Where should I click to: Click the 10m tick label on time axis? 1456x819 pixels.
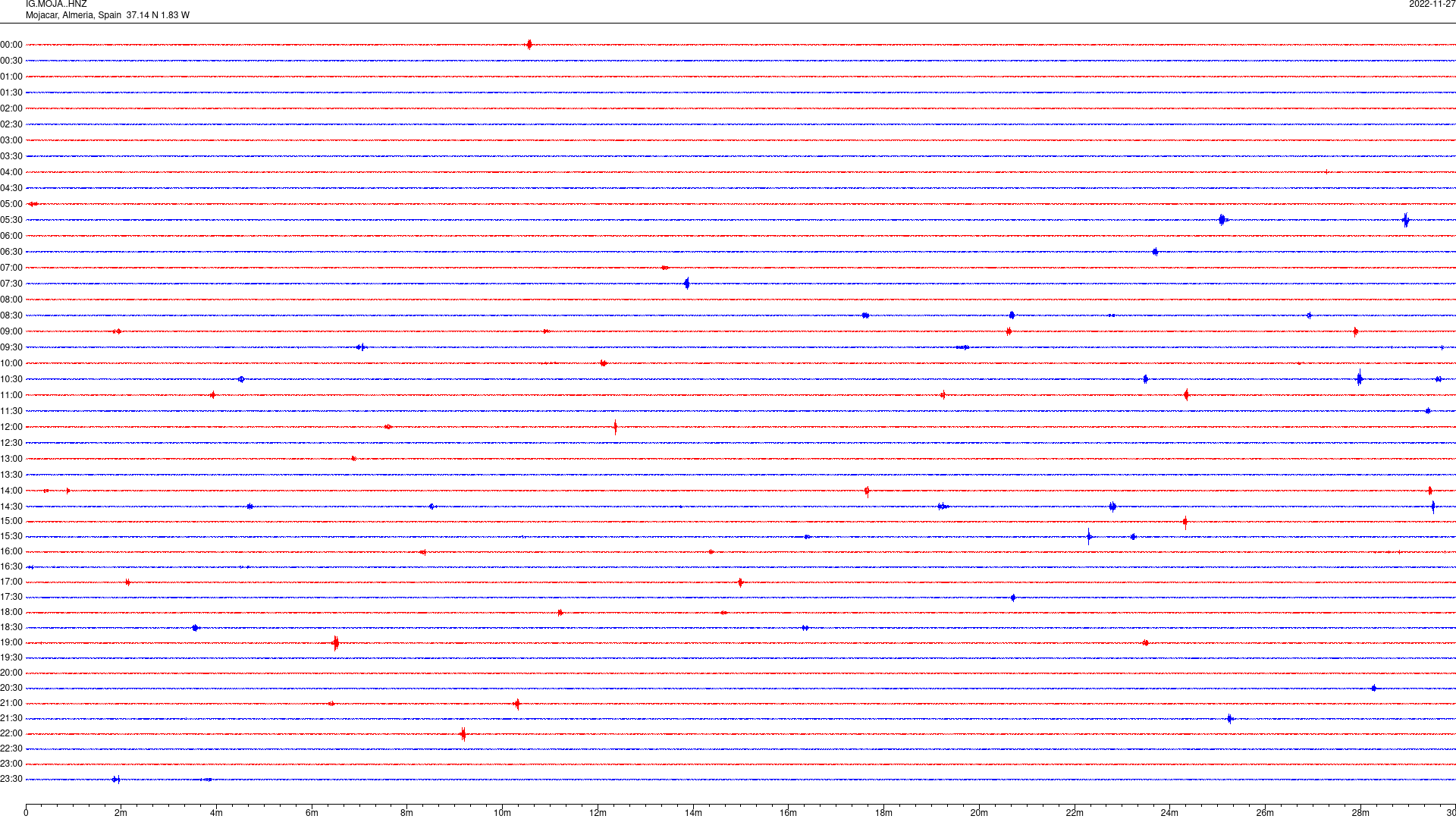tap(502, 813)
